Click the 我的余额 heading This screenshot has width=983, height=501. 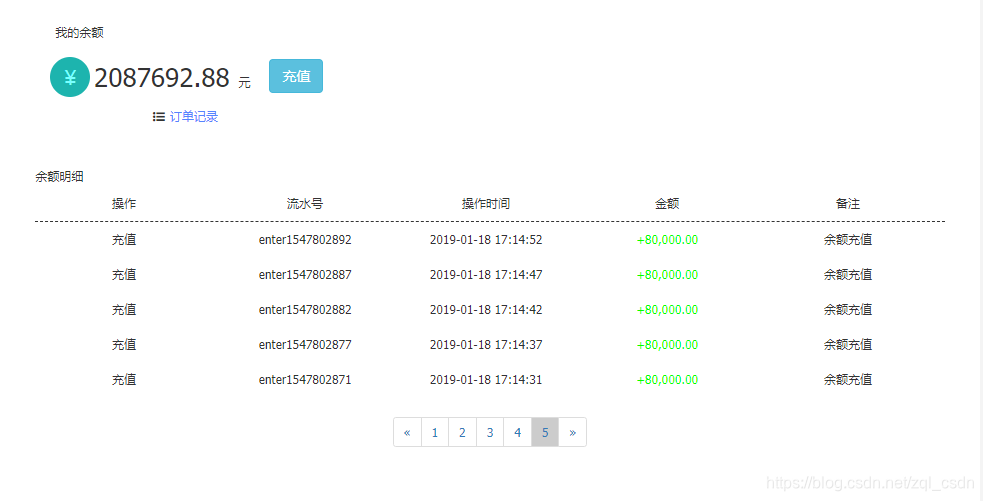[79, 33]
